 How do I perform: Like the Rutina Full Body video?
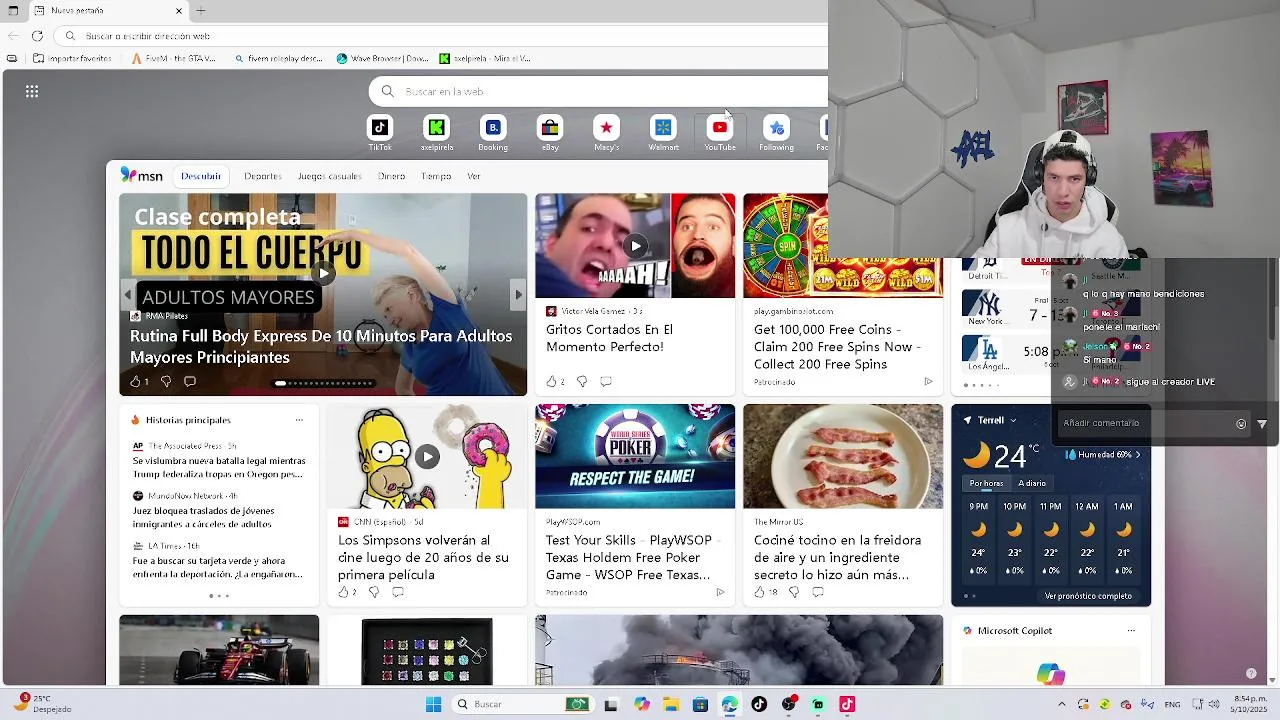tap(135, 381)
